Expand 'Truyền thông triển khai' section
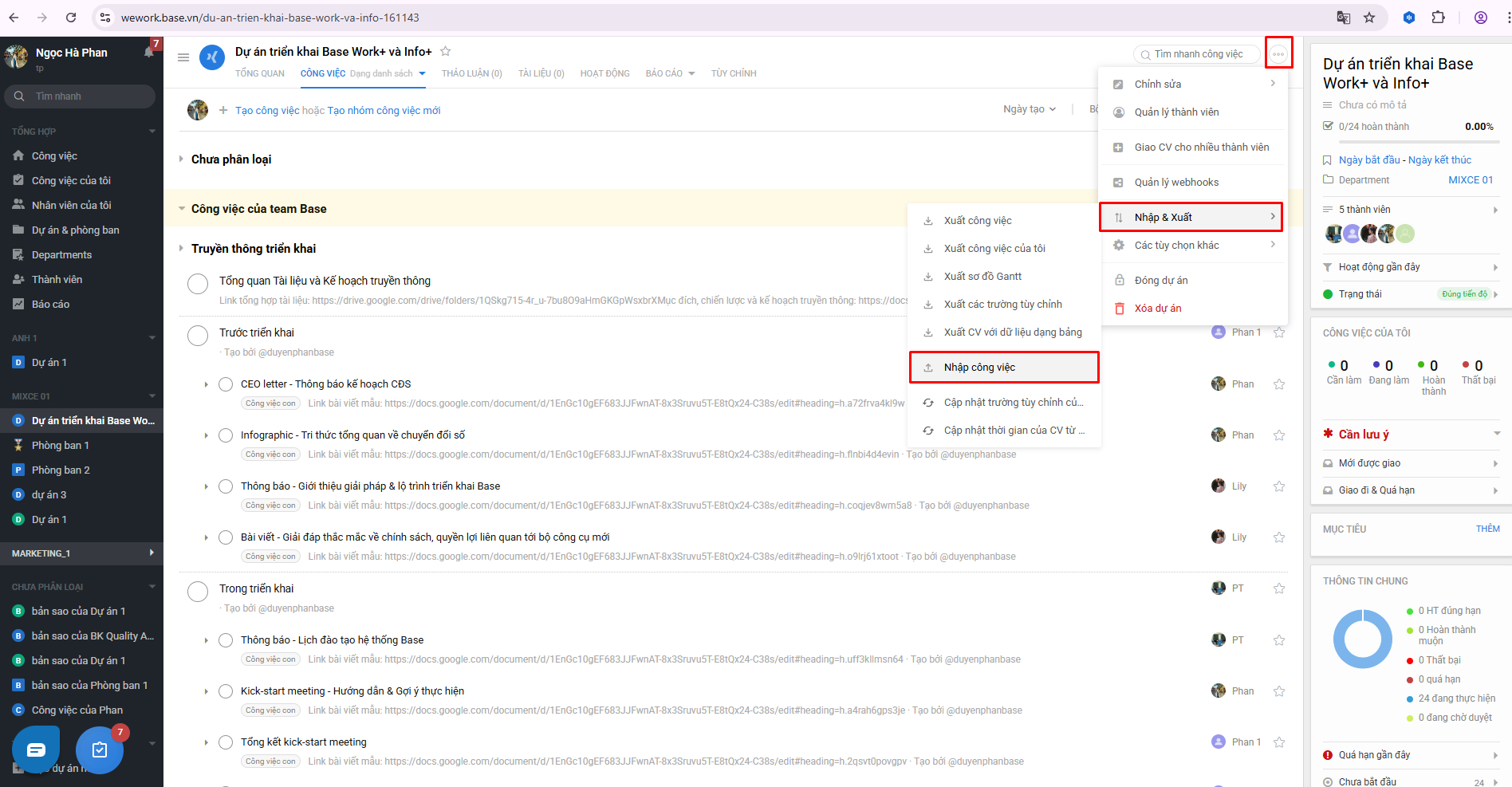The image size is (1512, 787). pyautogui.click(x=181, y=249)
